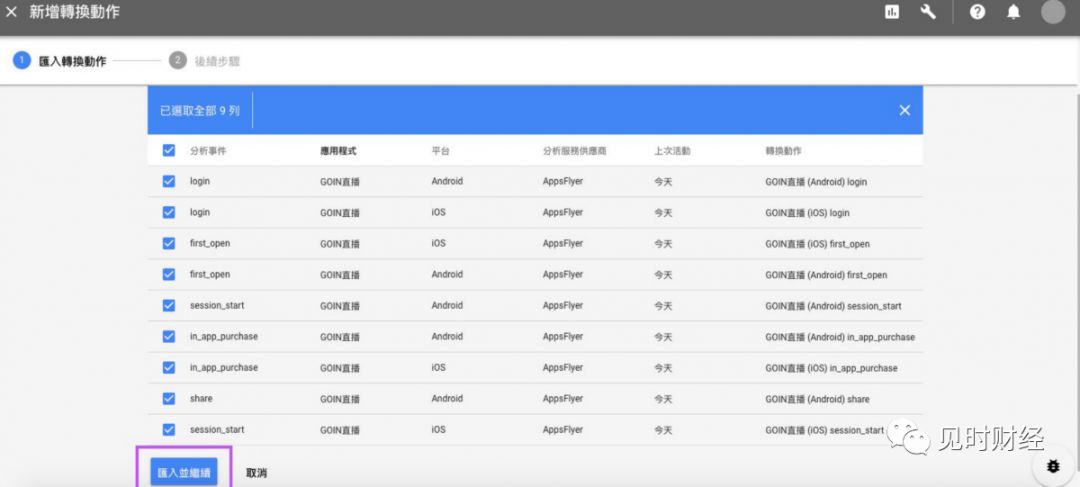This screenshot has height=487, width=1080.
Task: Toggle the select-all checkbox beside 分析事件
Action: 169,150
